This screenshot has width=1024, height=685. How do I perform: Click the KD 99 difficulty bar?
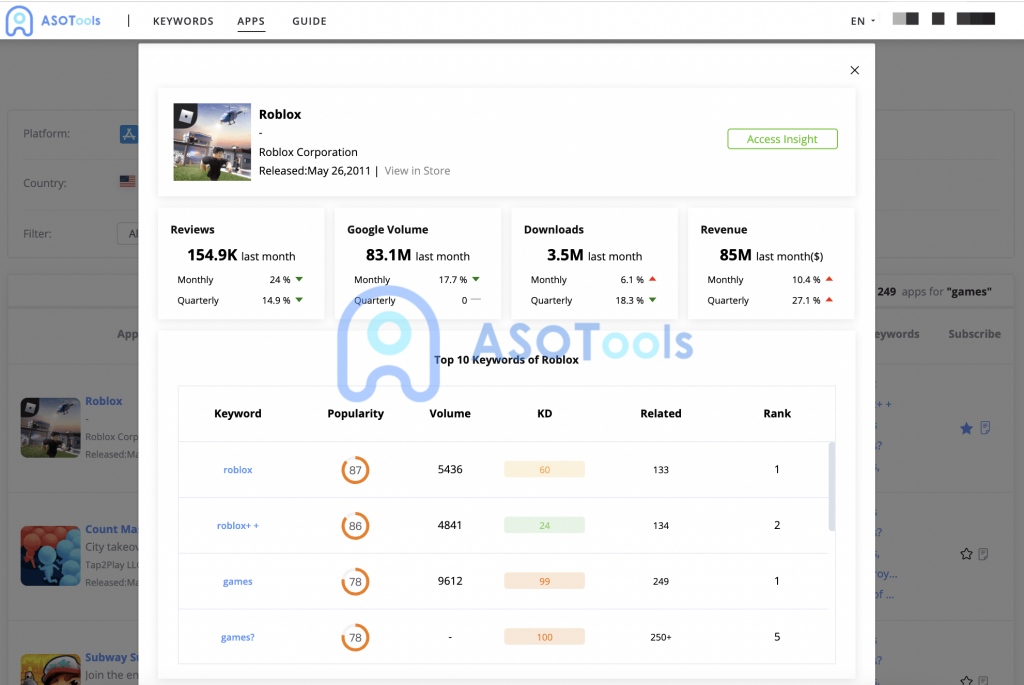point(545,581)
